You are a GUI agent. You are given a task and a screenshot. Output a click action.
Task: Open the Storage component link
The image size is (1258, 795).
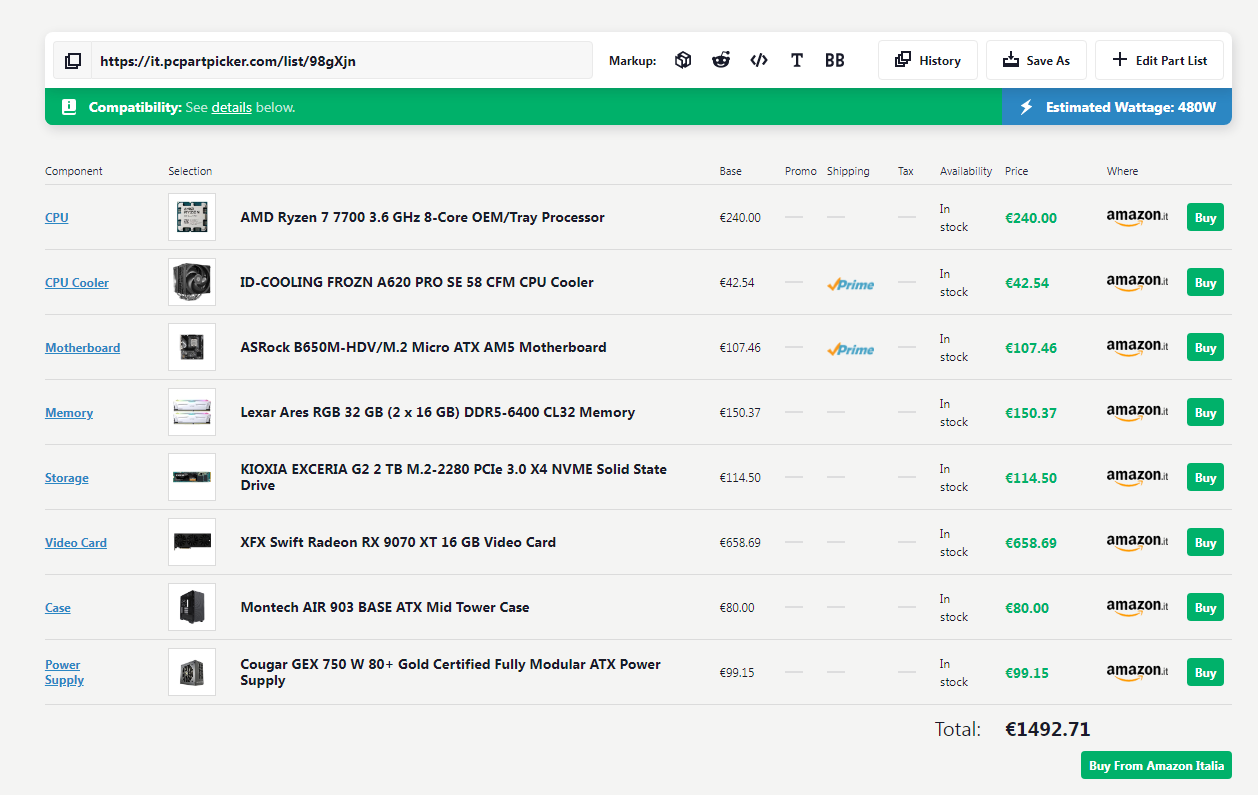coord(67,478)
